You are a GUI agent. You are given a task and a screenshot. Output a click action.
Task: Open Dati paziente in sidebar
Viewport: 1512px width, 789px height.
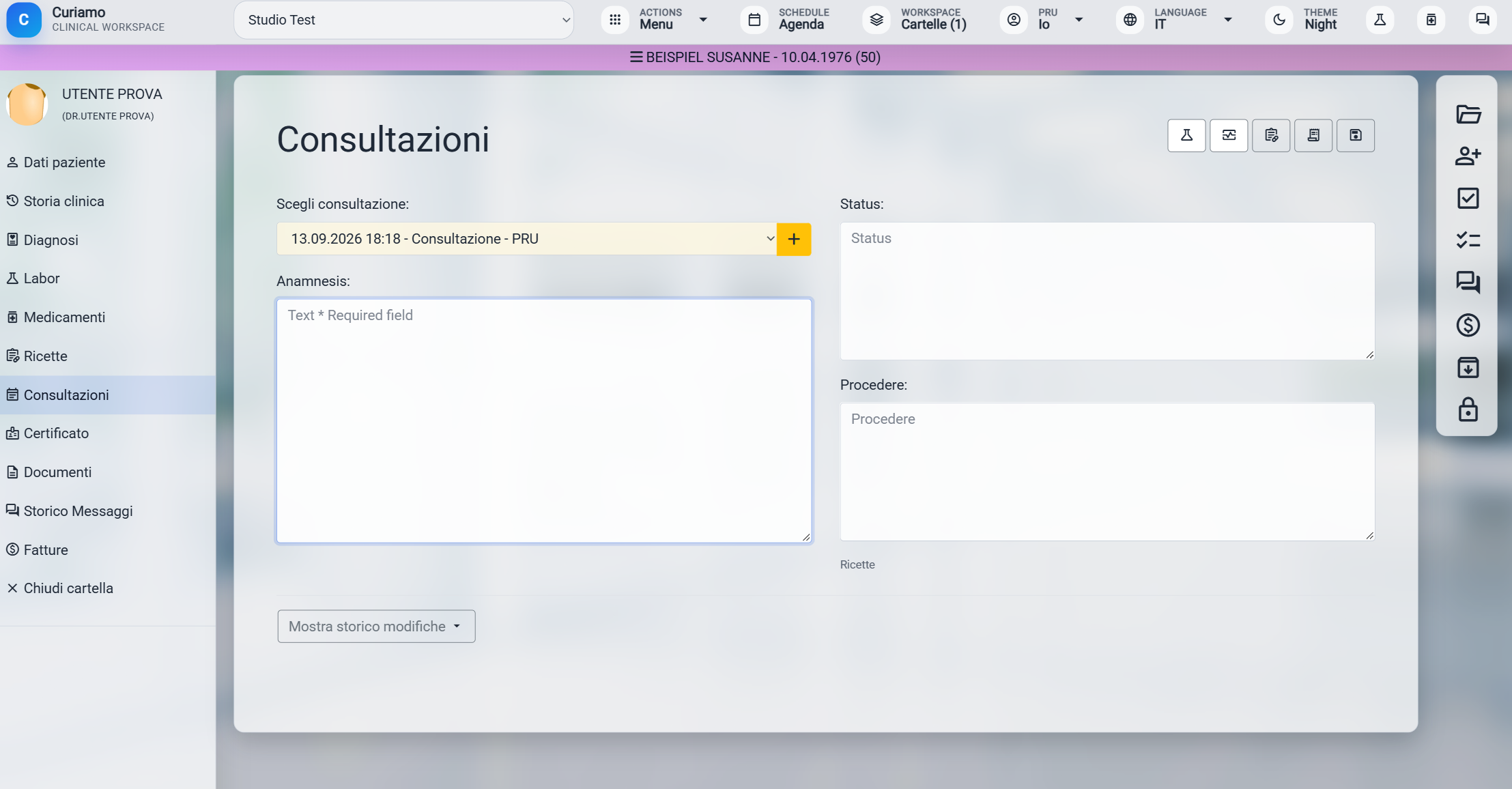click(x=108, y=162)
